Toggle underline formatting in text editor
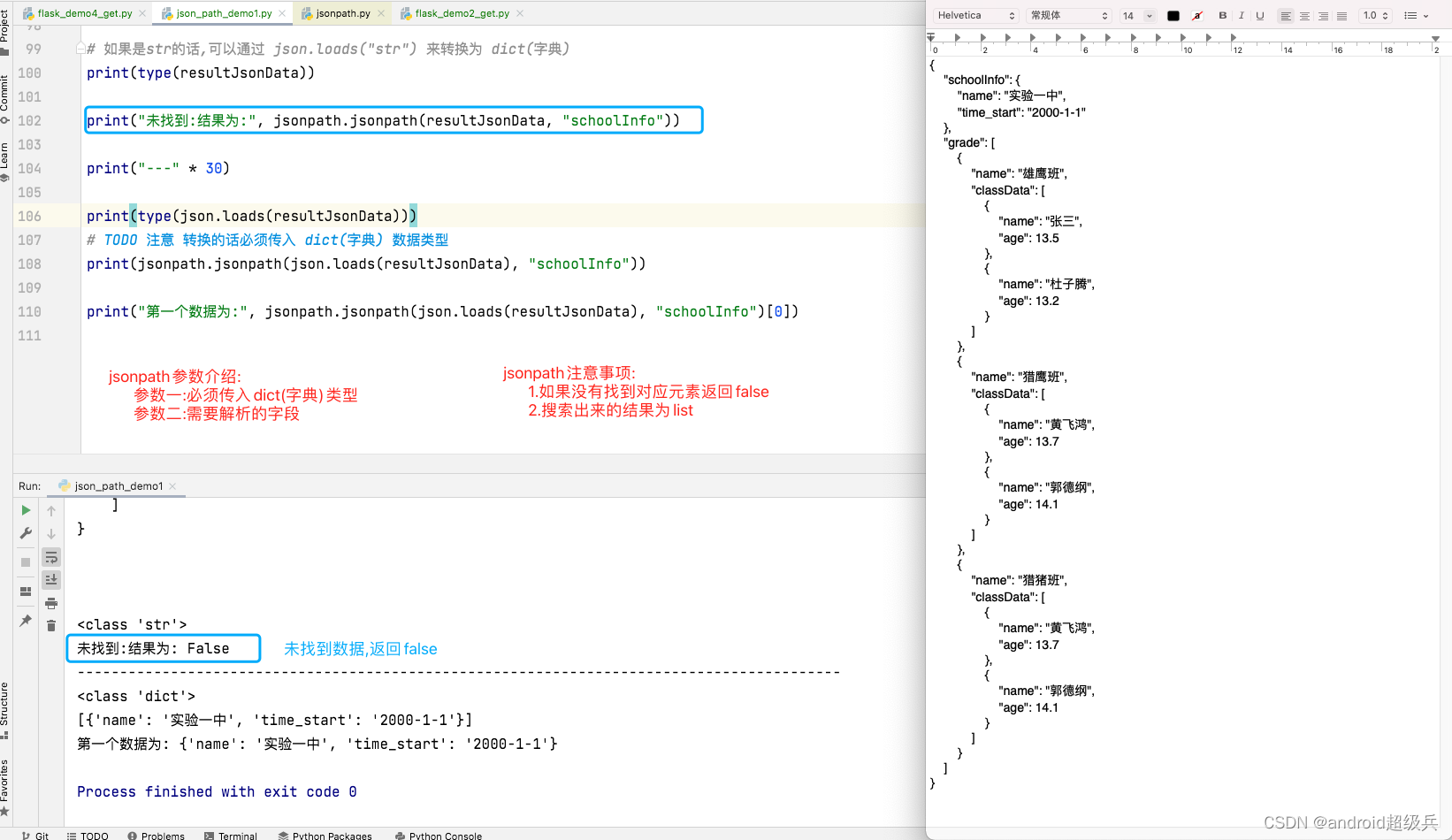This screenshot has width=1452, height=840. coord(1260,16)
